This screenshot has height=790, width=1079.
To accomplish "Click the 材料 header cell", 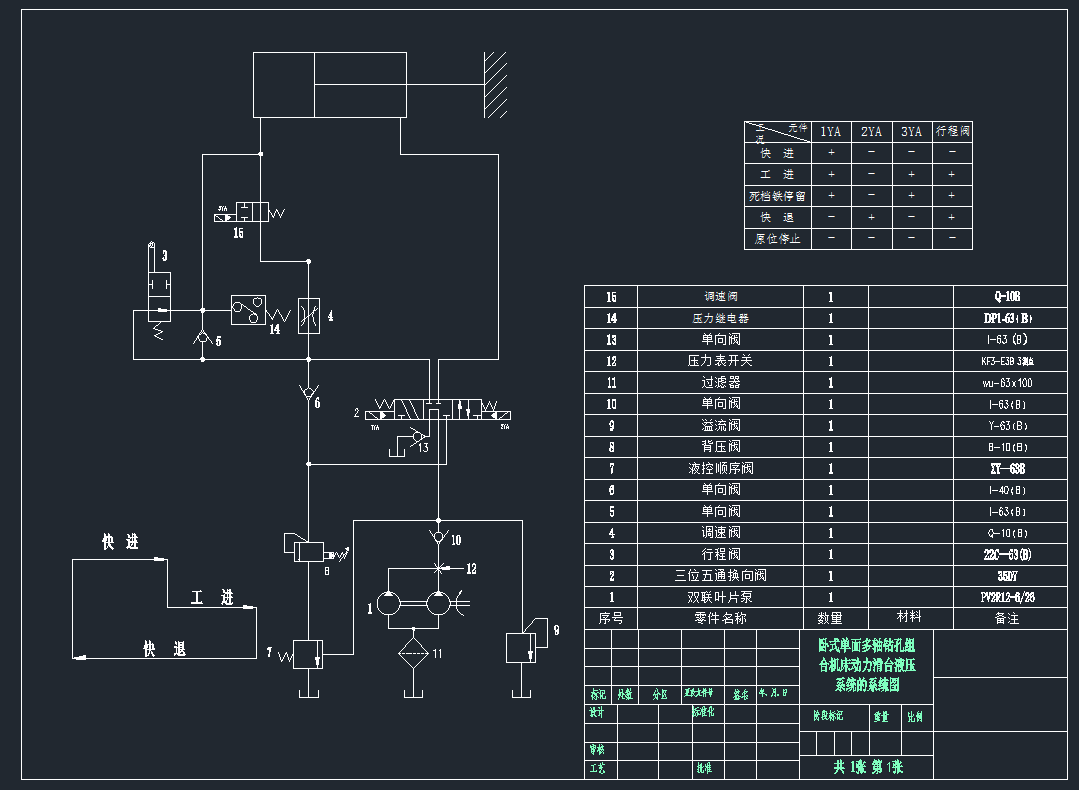I will point(910,617).
